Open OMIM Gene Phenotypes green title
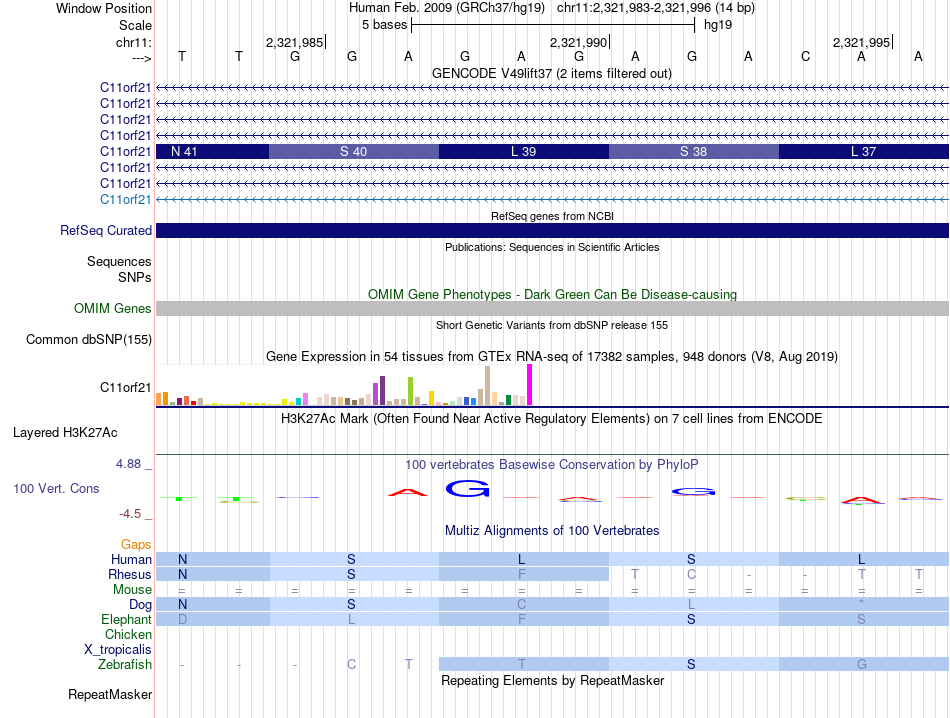 553,294
